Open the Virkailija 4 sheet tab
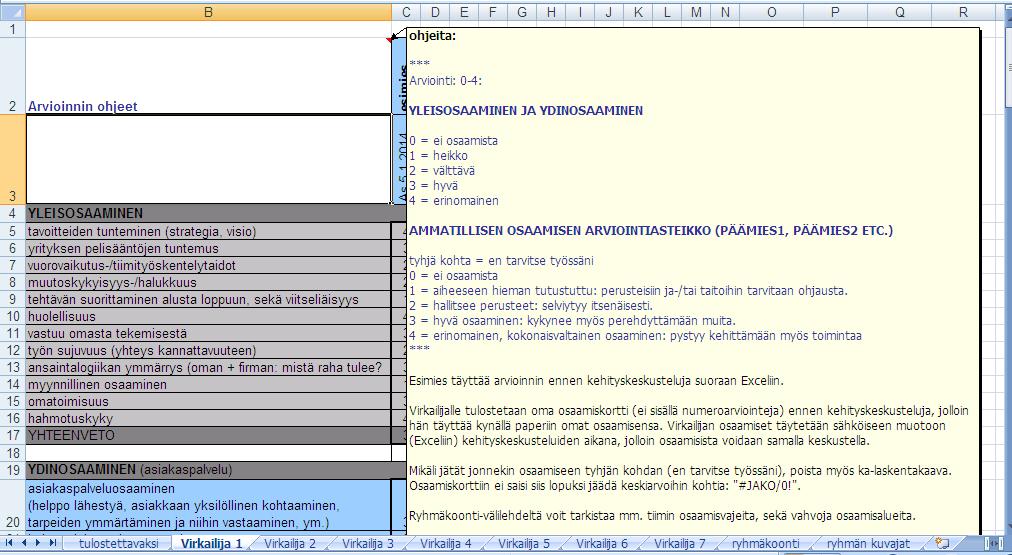The width and height of the screenshot is (1012, 555). [446, 543]
